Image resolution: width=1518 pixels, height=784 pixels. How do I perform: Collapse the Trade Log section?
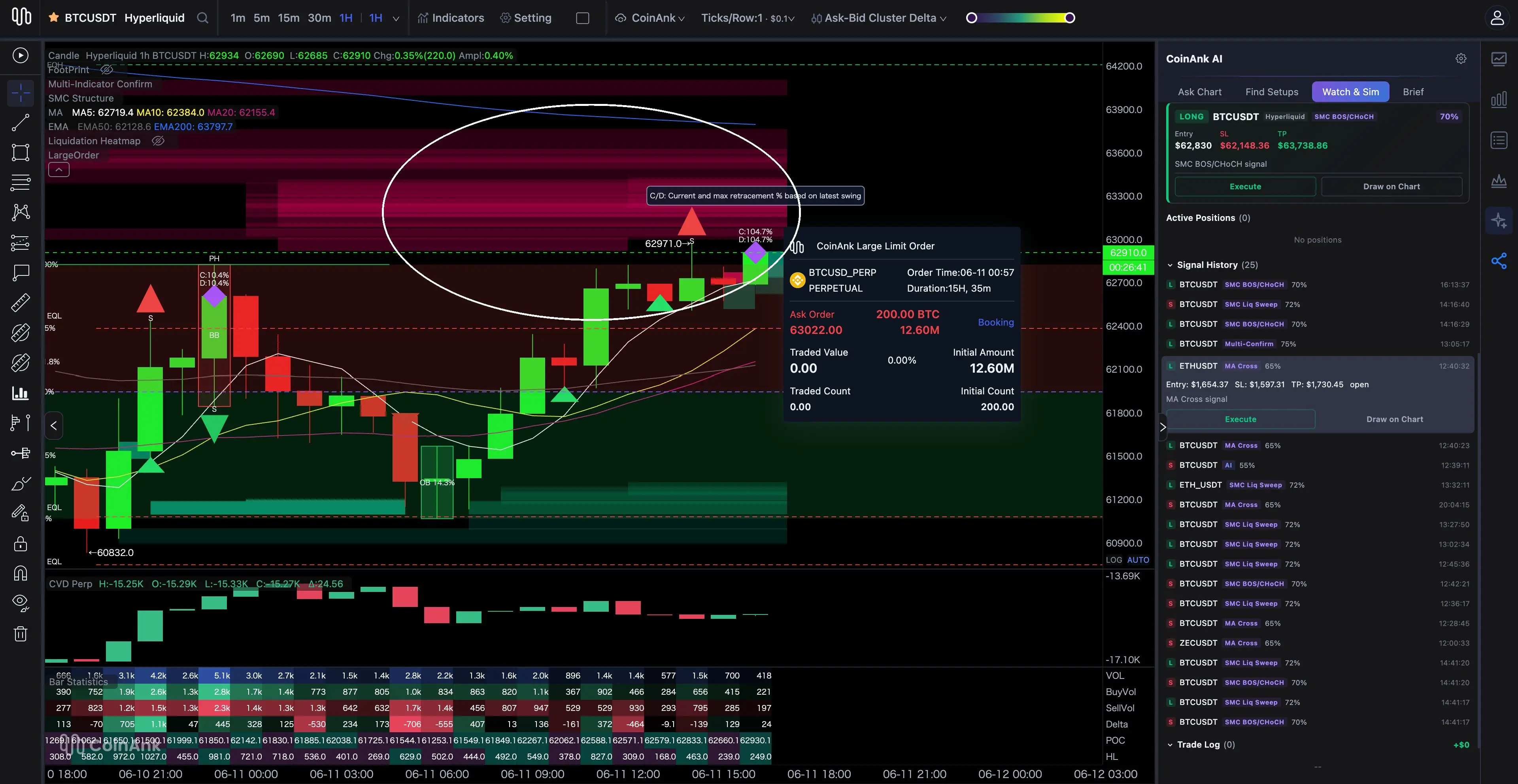(x=1170, y=744)
